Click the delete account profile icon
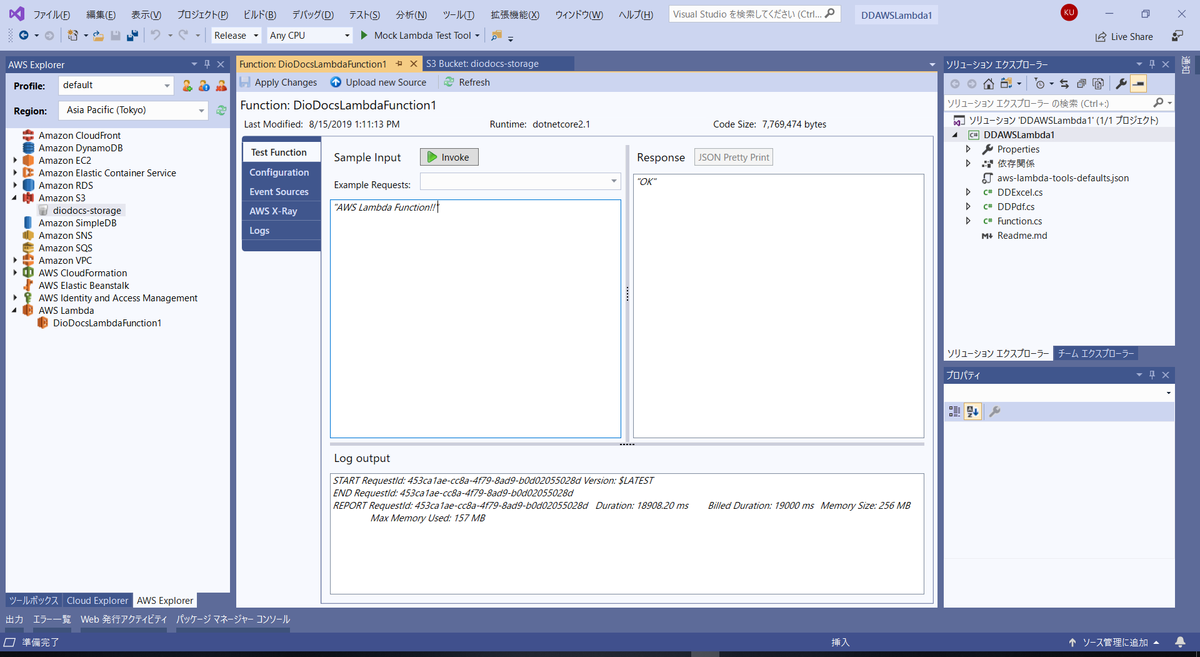The width and height of the screenshot is (1200, 657). [221, 85]
